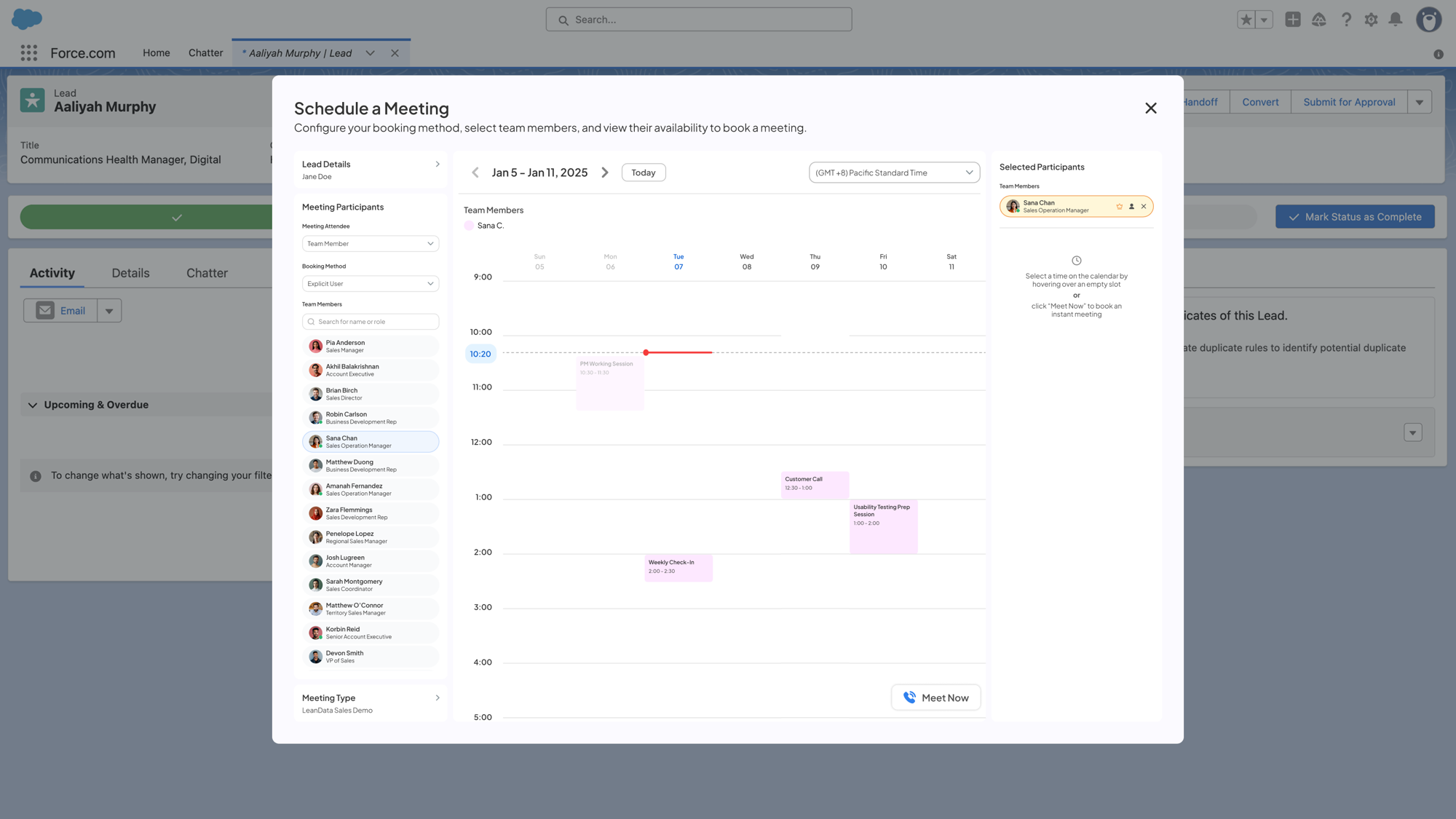This screenshot has height=819, width=1456.
Task: Open the Booking Method dropdown
Action: point(371,284)
